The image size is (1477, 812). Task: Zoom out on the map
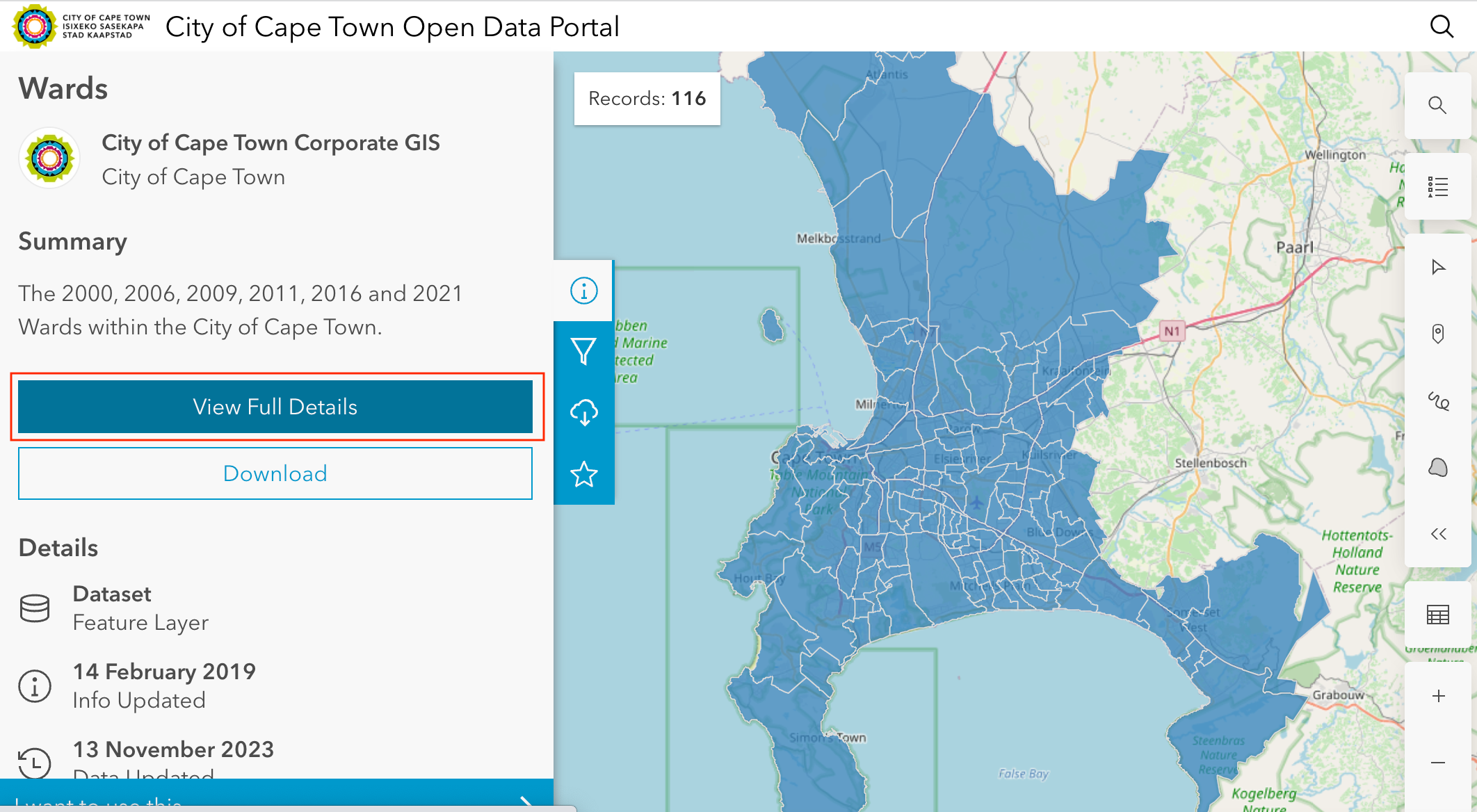coord(1437,763)
